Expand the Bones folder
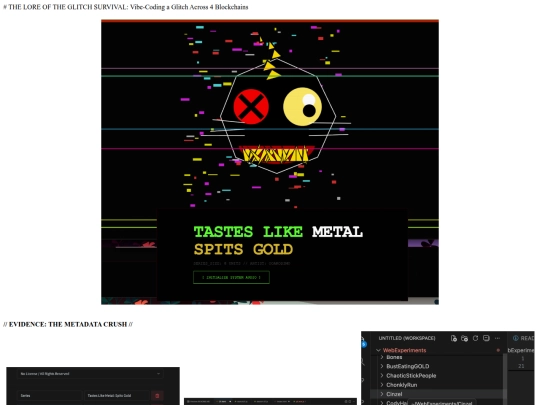The image size is (540, 405). pos(382,357)
